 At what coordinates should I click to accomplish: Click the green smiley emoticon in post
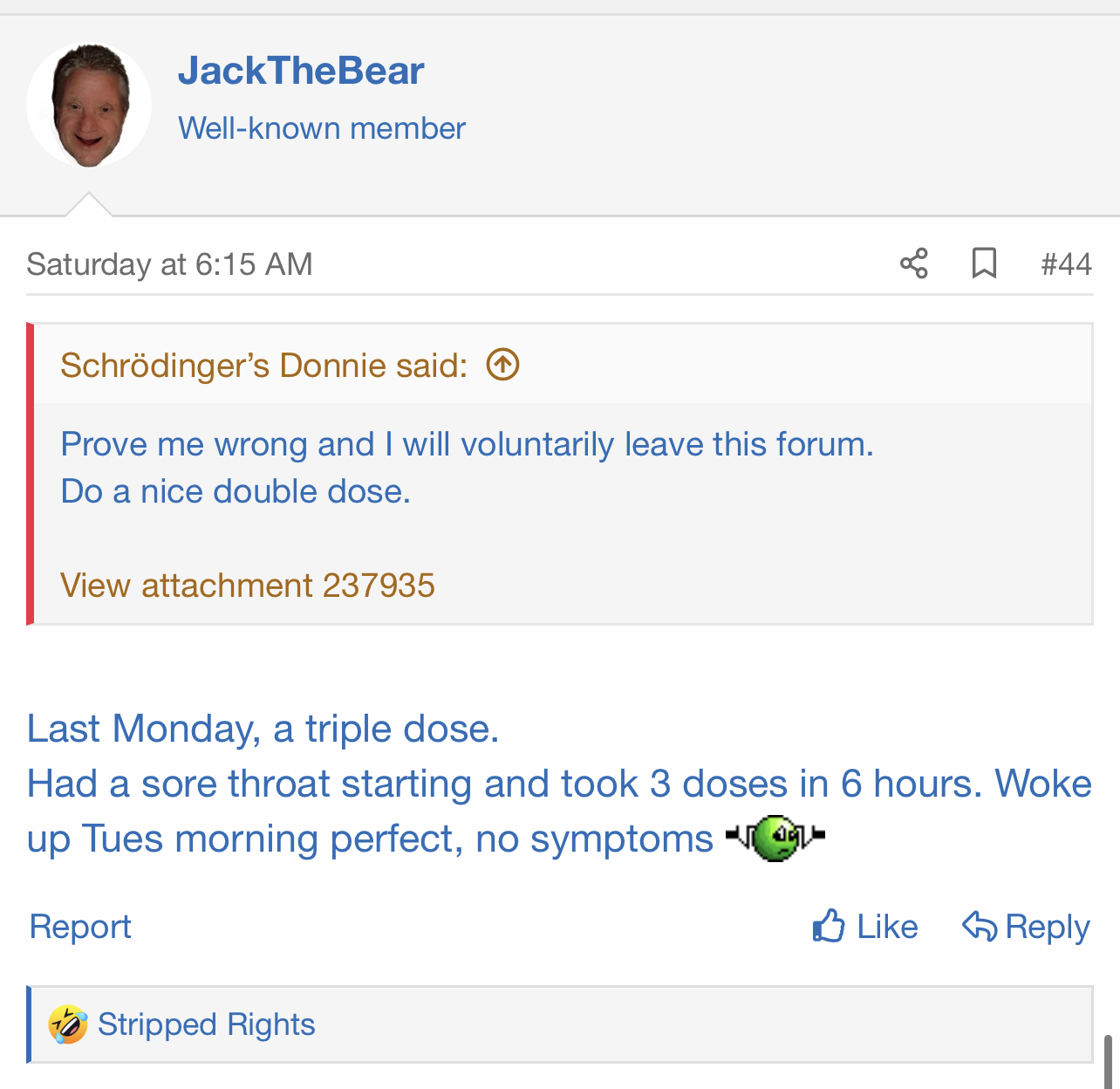[775, 838]
